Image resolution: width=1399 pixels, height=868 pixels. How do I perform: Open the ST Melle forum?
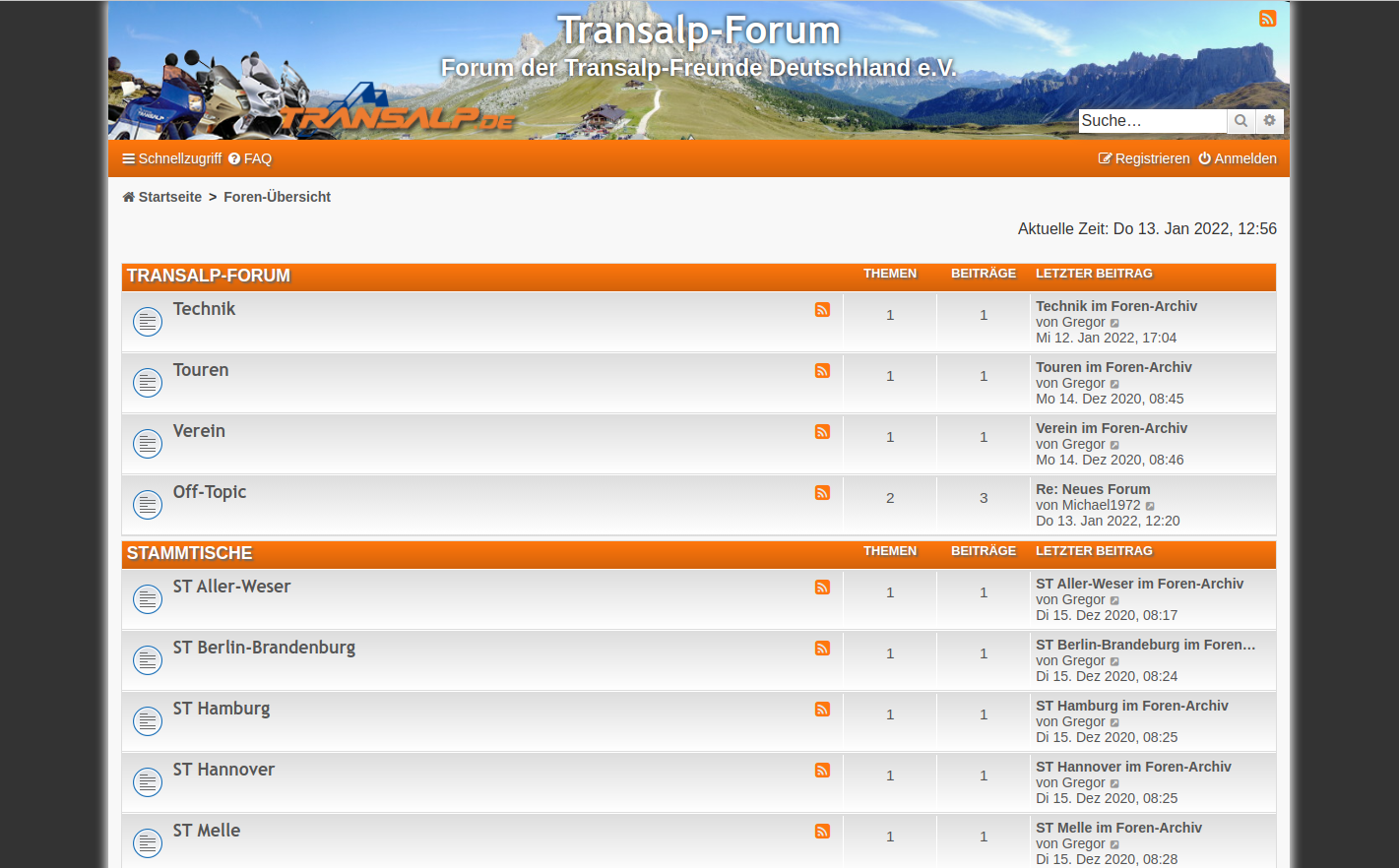207,831
